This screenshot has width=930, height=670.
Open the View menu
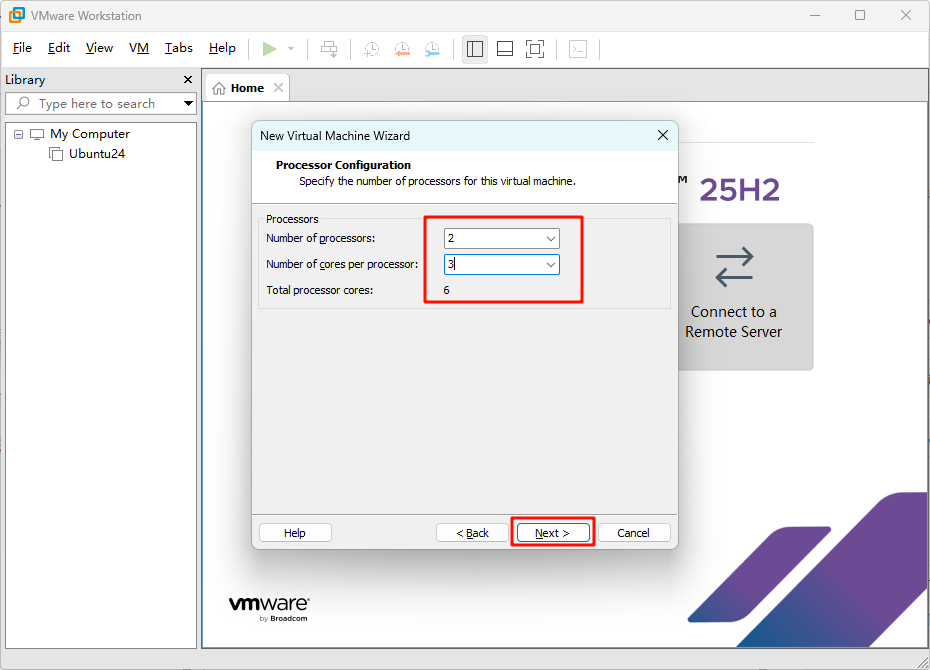click(99, 48)
